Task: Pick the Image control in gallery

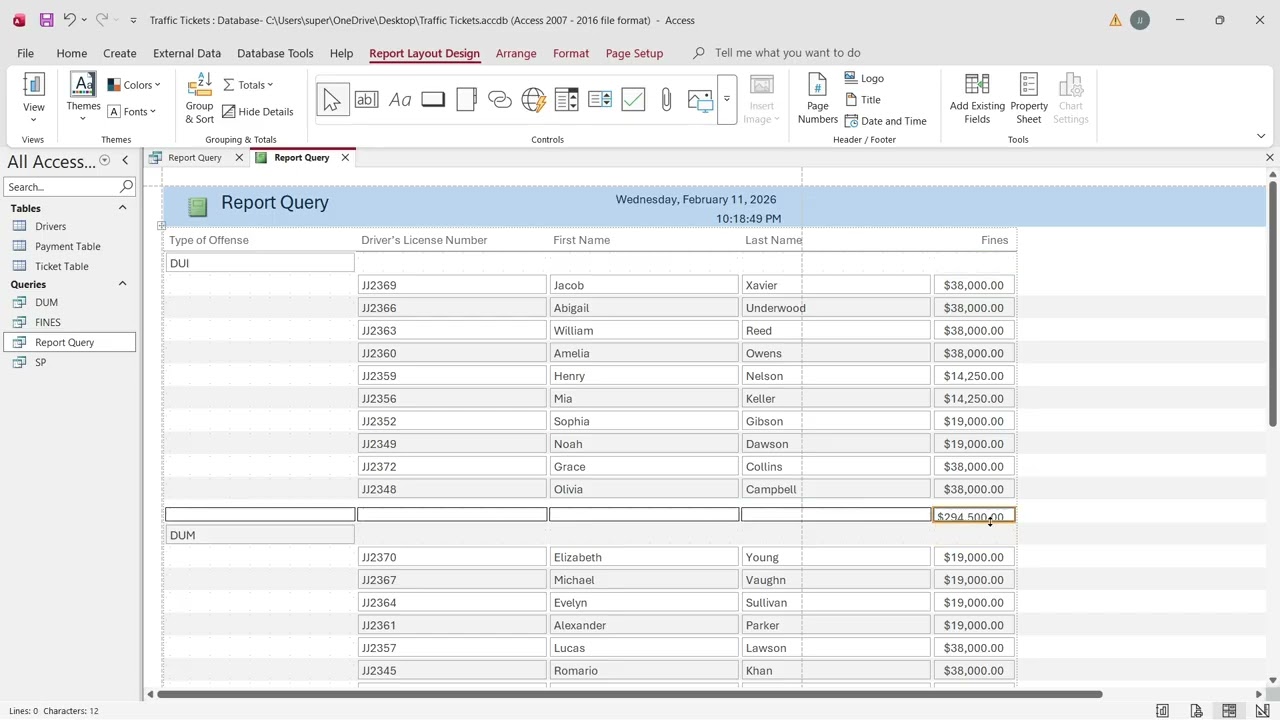Action: 700,100
